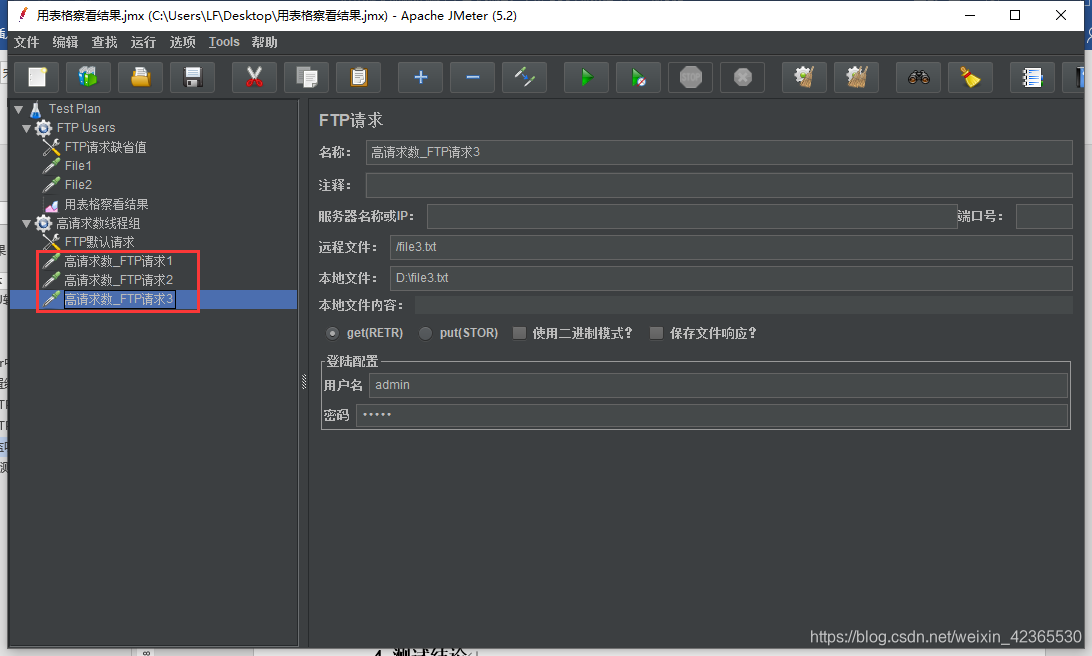The image size is (1092, 656).
Task: Click the Clear All results broom icon
Action: (x=856, y=77)
